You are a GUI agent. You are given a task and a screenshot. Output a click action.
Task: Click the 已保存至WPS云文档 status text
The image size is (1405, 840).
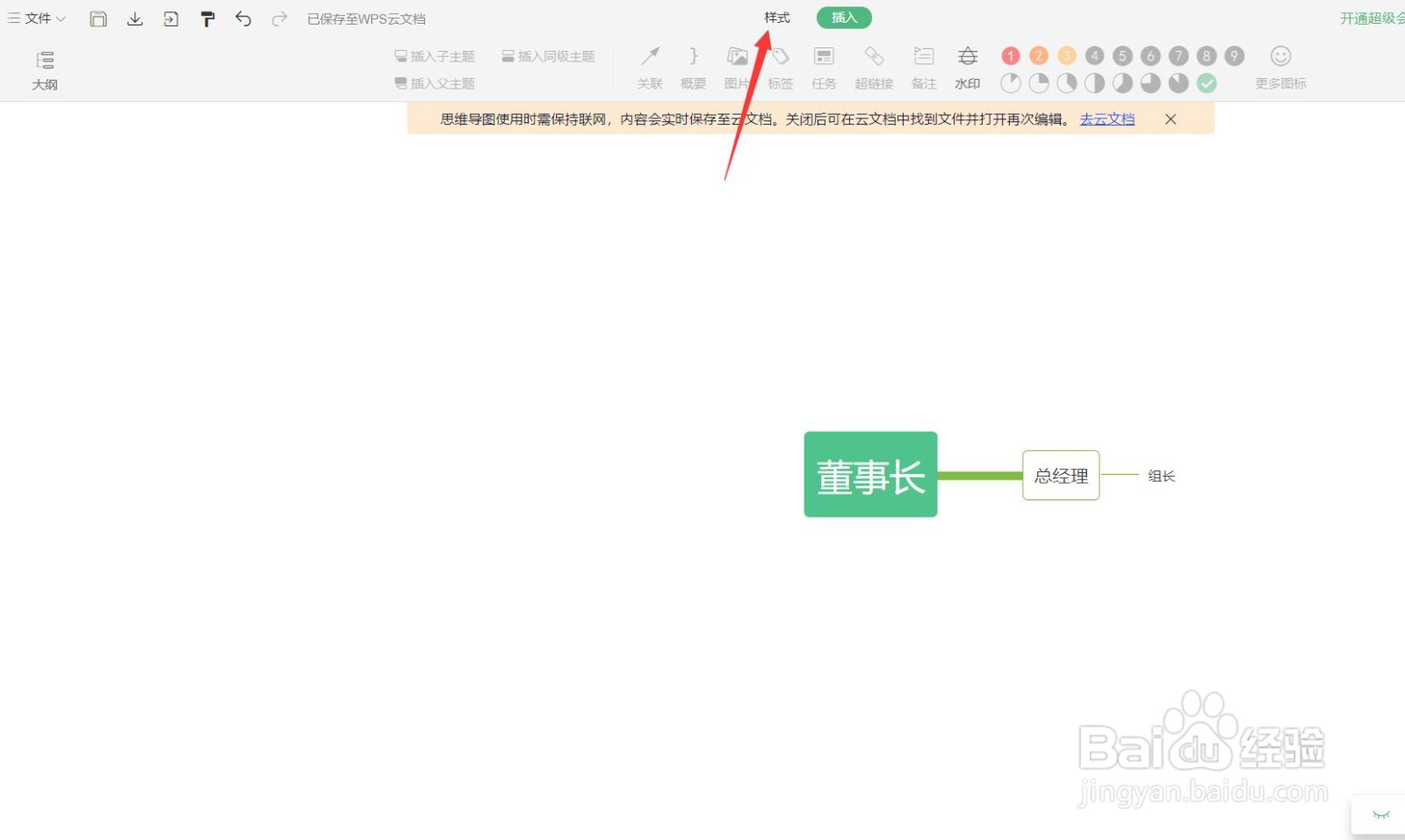point(366,18)
